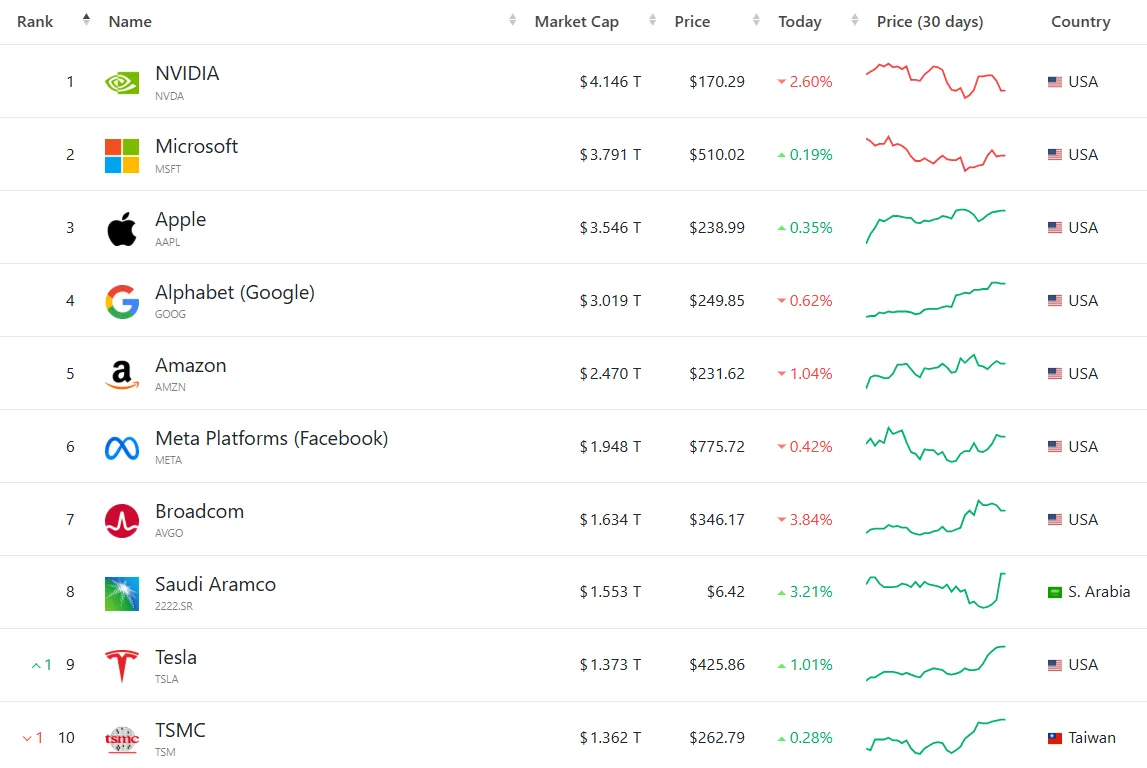Viewport: 1147px width, 768px height.
Task: Click the Broadcom logo icon
Action: point(121,520)
